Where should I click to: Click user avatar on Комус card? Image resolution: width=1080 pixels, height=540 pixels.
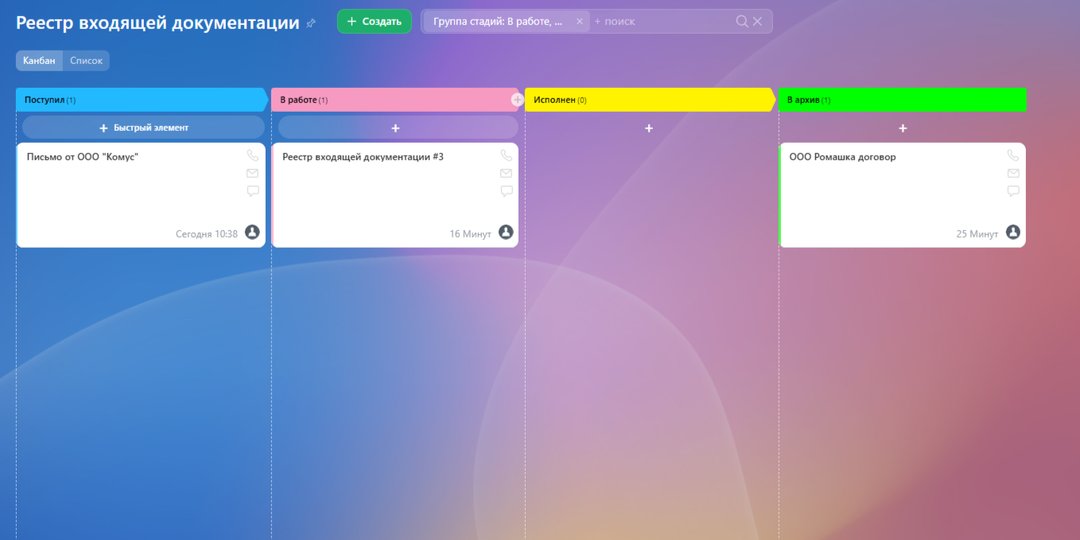click(252, 232)
